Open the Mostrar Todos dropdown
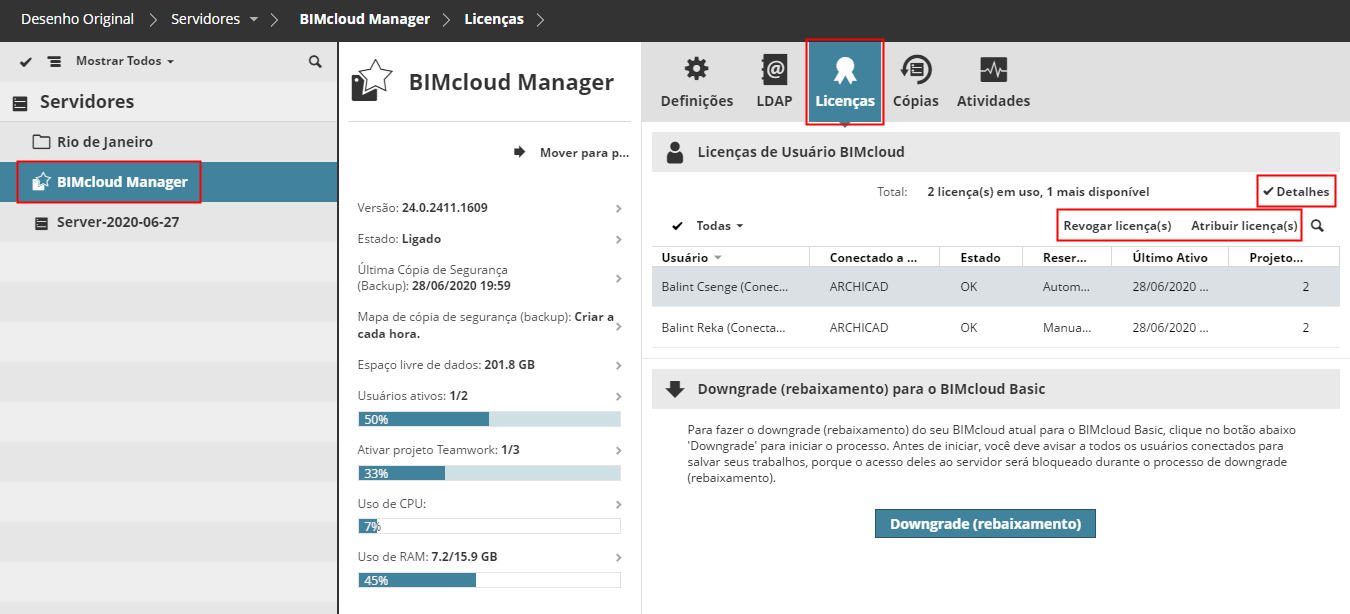 coord(125,62)
